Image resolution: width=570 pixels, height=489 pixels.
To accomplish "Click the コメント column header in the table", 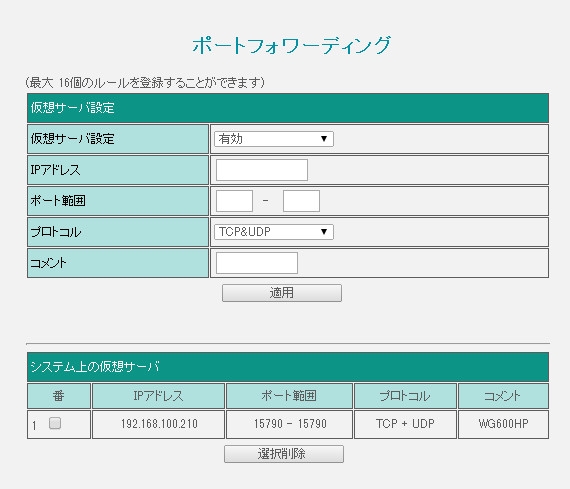I will tap(503, 396).
